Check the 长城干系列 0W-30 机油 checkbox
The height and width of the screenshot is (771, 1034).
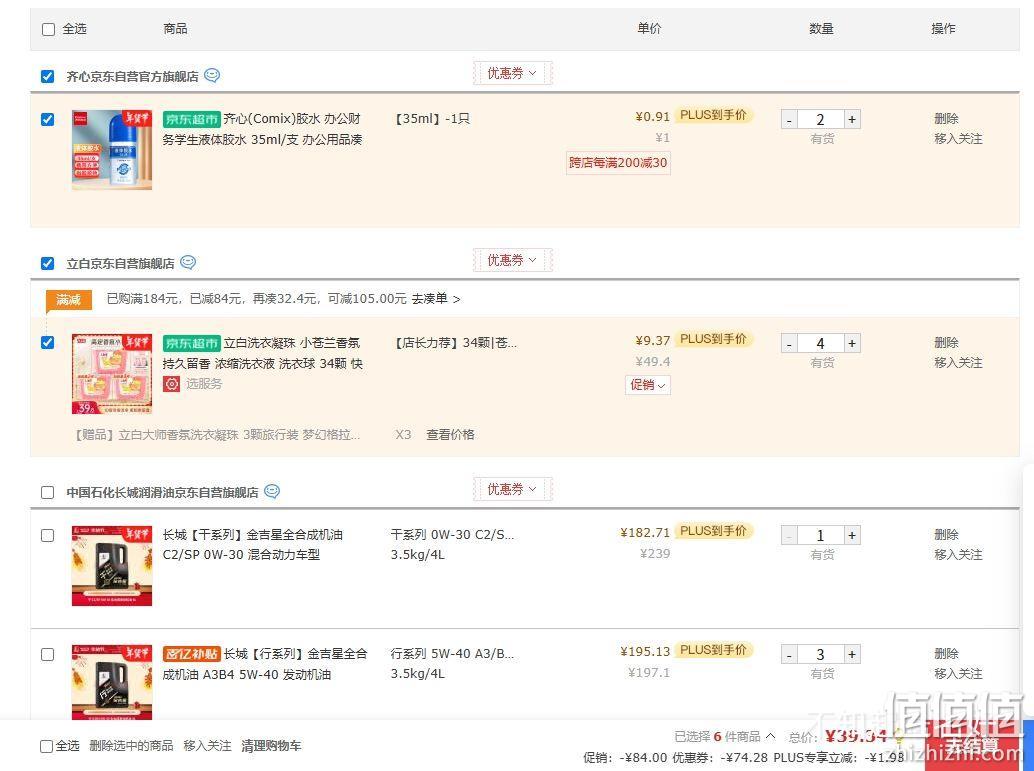point(47,535)
